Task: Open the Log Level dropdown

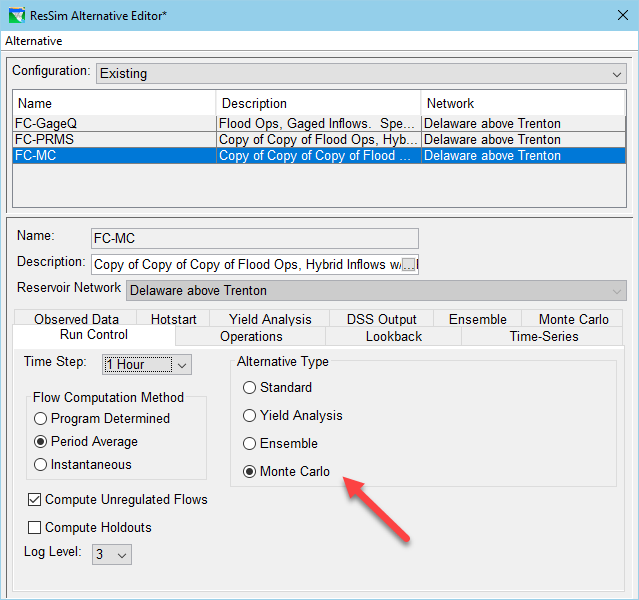Action: click(122, 554)
